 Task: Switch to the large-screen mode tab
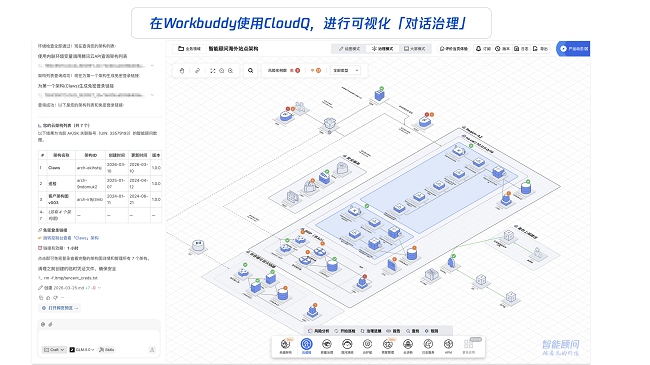coord(415,49)
